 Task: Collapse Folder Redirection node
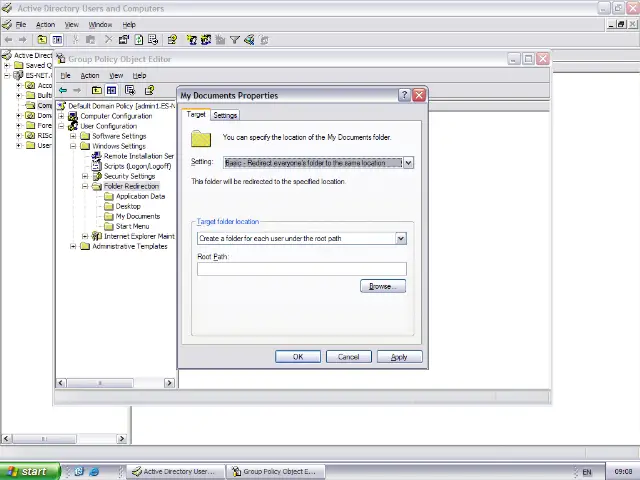85,186
